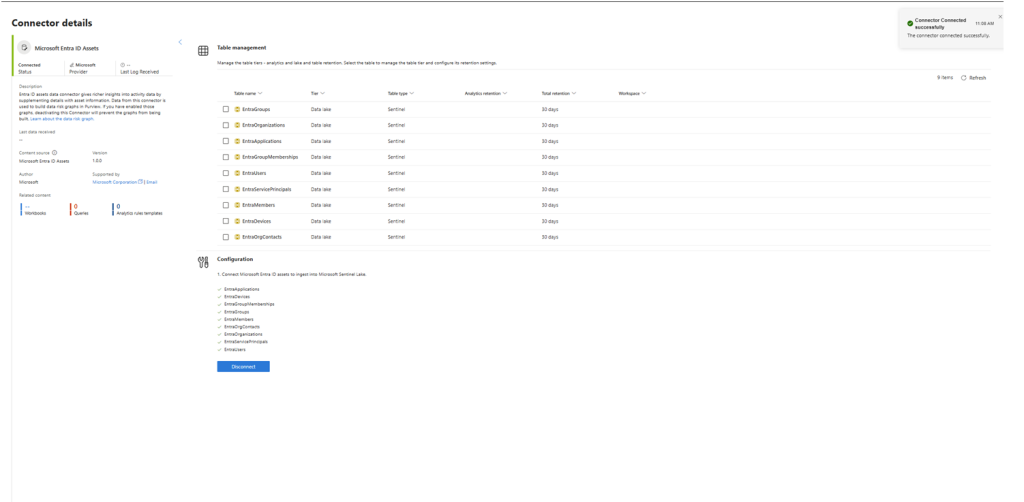Expand the Tier column header dropdown

pyautogui.click(x=318, y=93)
